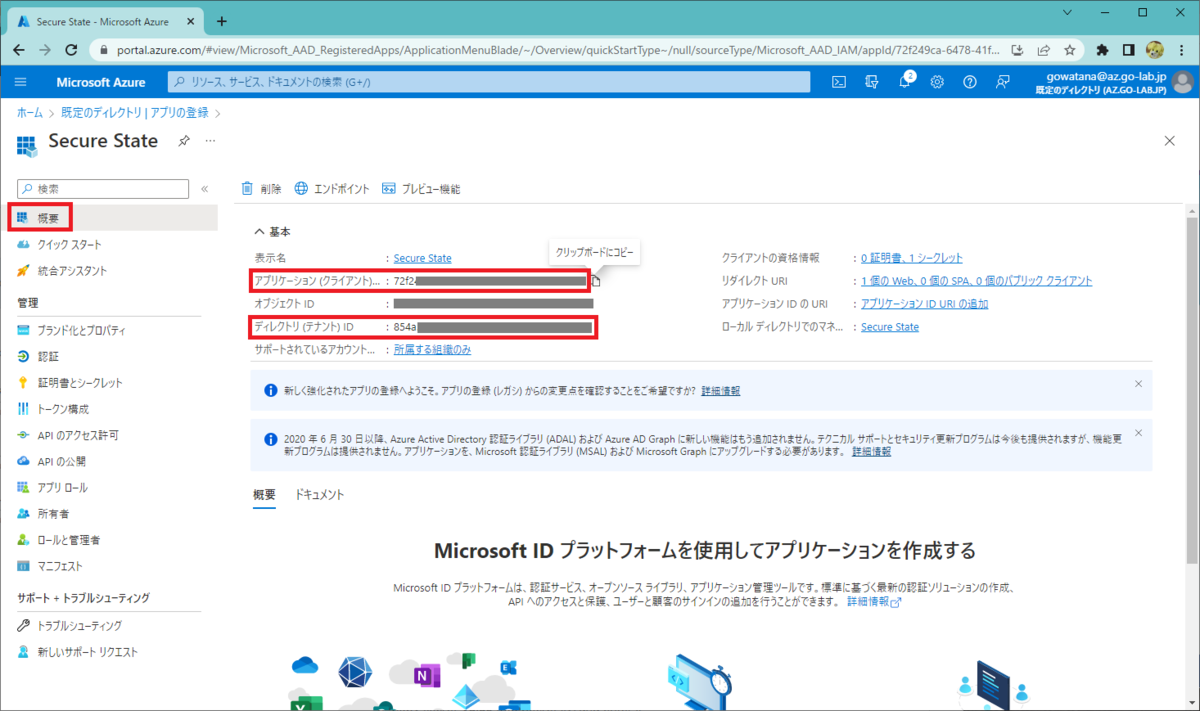Toggle the browser side panel icon
Viewport: 1200px width, 711px height.
click(x=1128, y=49)
